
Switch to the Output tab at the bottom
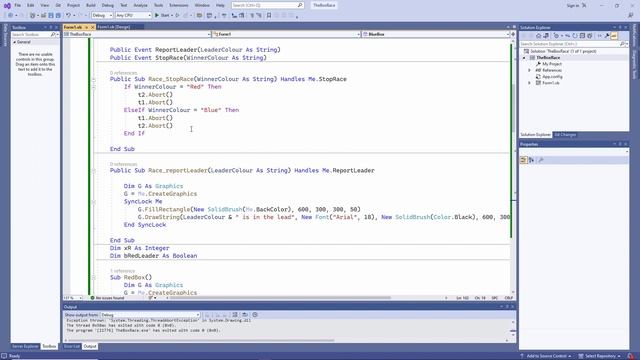tap(90, 346)
